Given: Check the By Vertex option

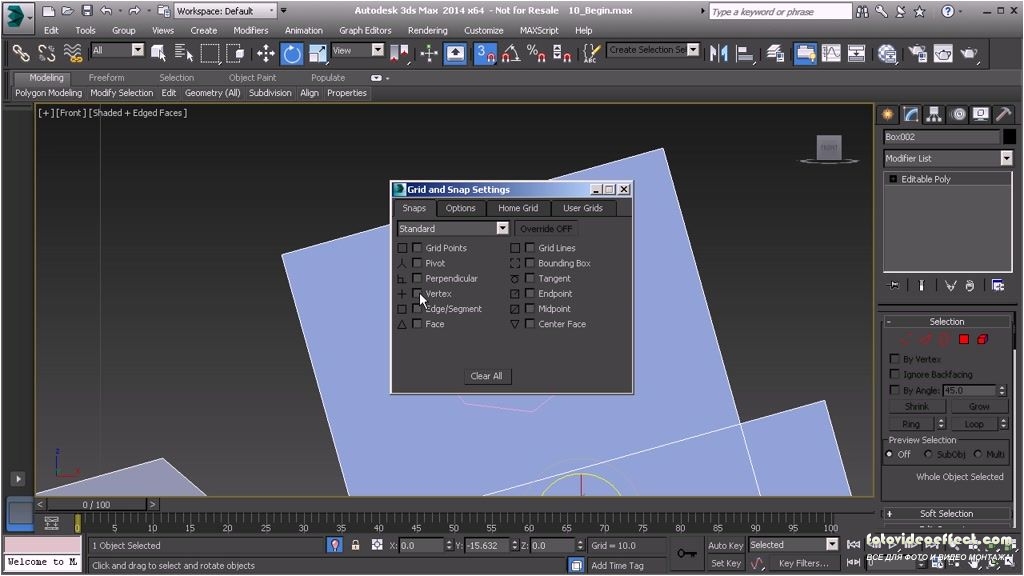Looking at the screenshot, I should click(895, 359).
